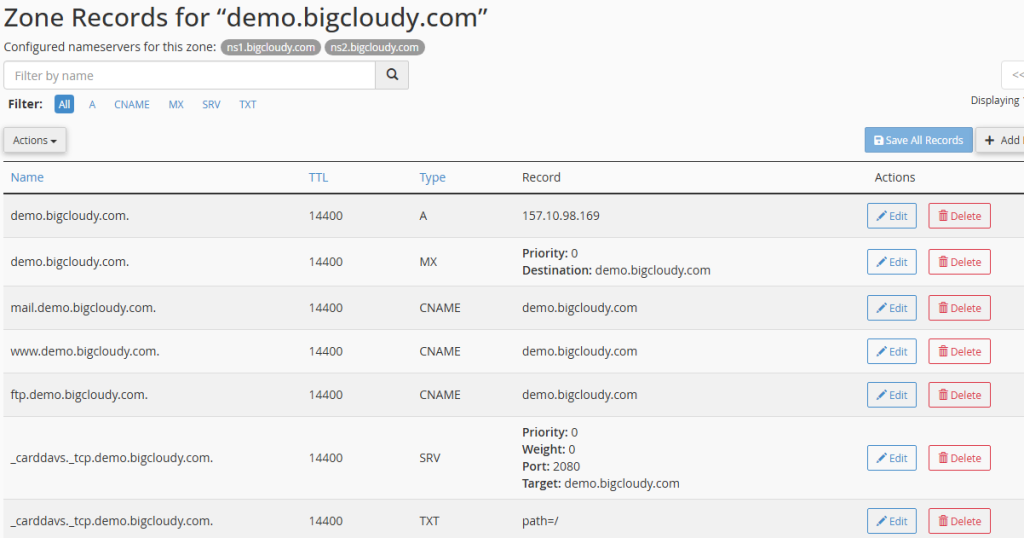Sort table by Name column
This screenshot has width=1024, height=538.
[x=27, y=177]
